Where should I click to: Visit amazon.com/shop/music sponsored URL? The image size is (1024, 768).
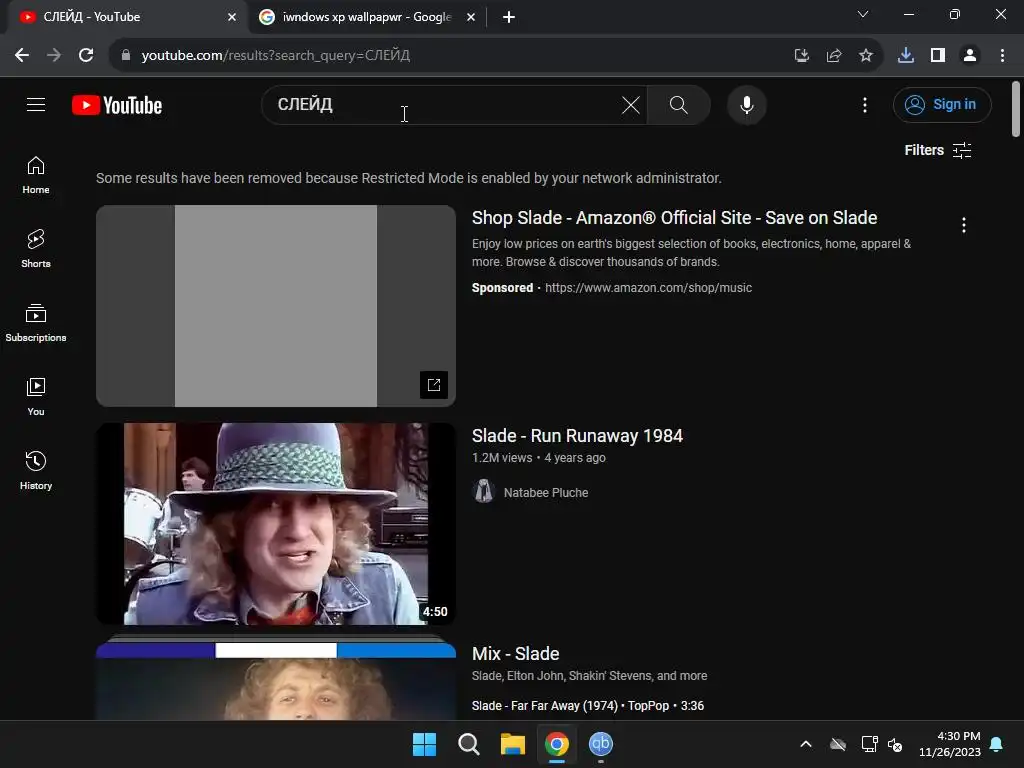click(648, 287)
